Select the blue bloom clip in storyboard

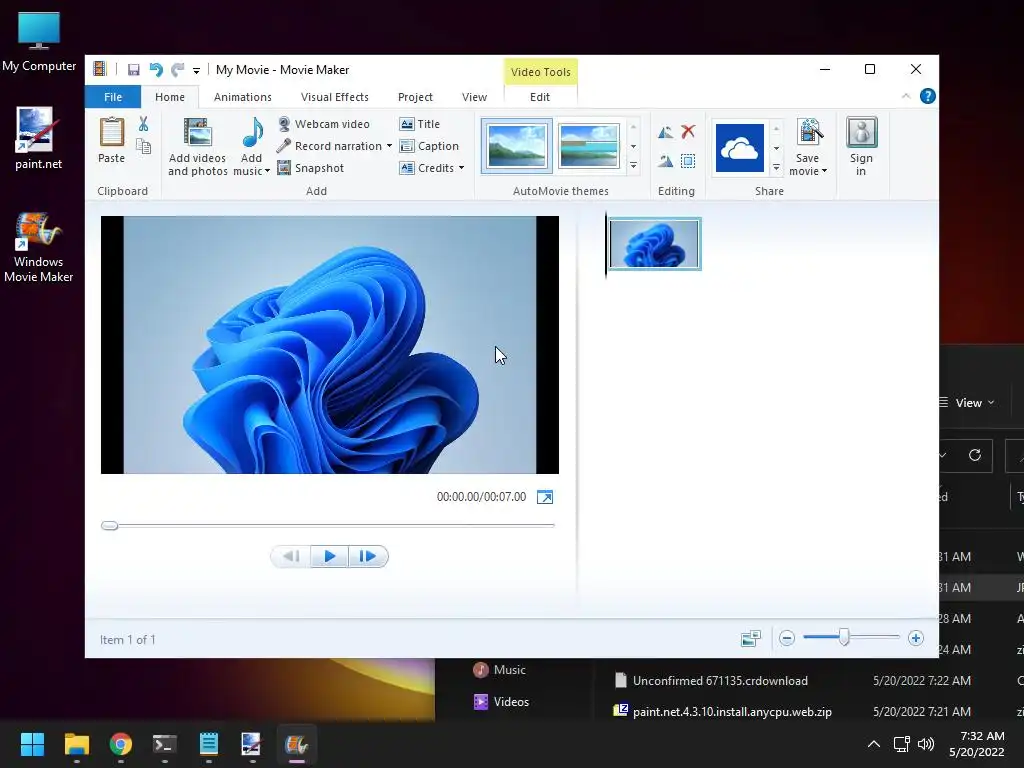(654, 244)
